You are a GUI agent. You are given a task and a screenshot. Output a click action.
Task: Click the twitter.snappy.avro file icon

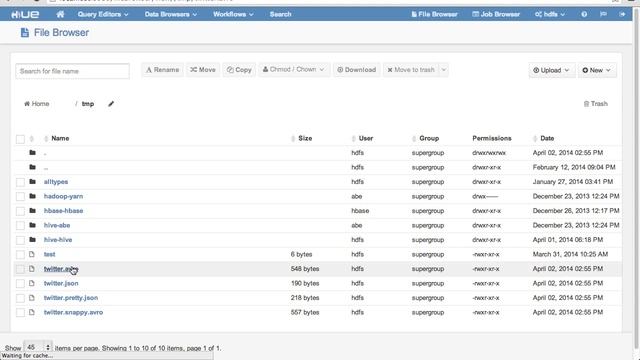pos(32,312)
